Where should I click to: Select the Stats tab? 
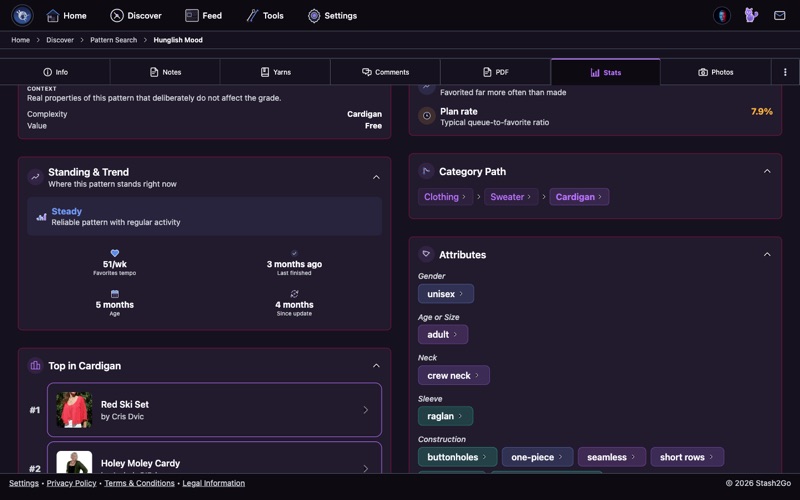606,72
